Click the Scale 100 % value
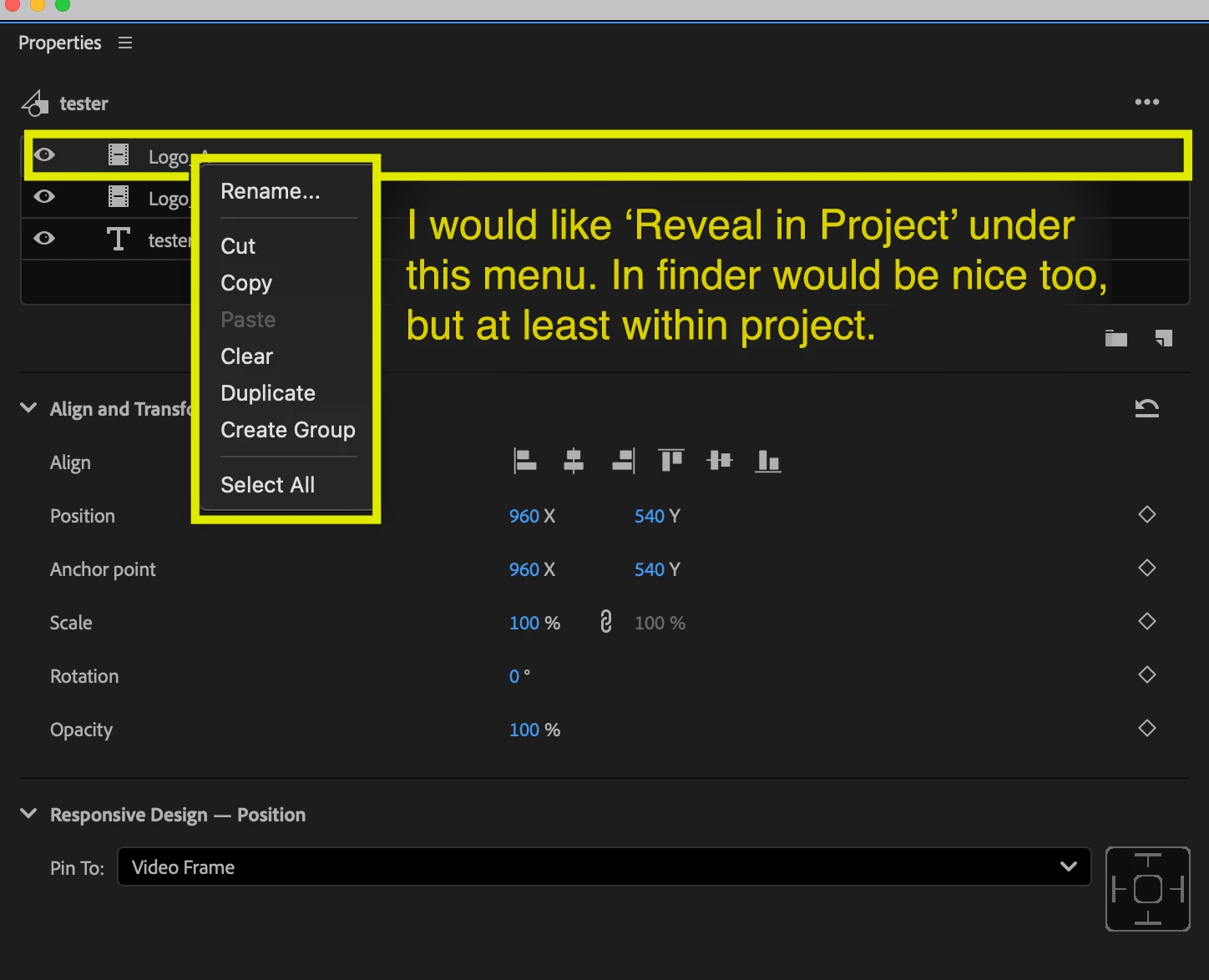 534,623
